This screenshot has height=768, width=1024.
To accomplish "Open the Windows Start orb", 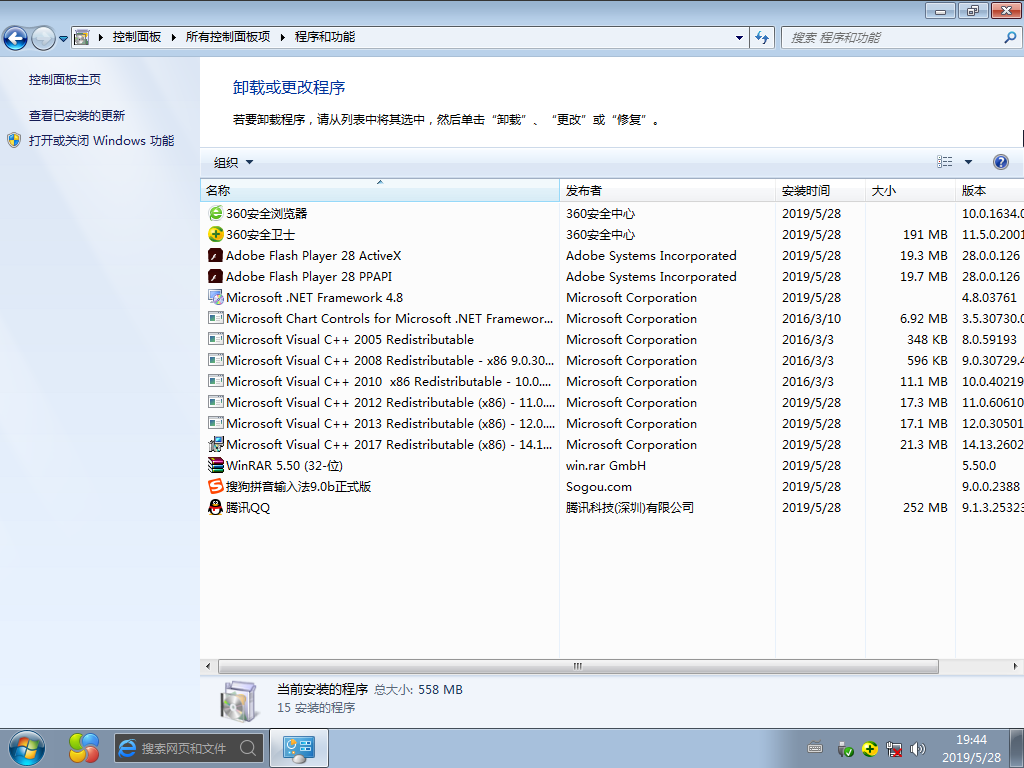I will pos(27,748).
